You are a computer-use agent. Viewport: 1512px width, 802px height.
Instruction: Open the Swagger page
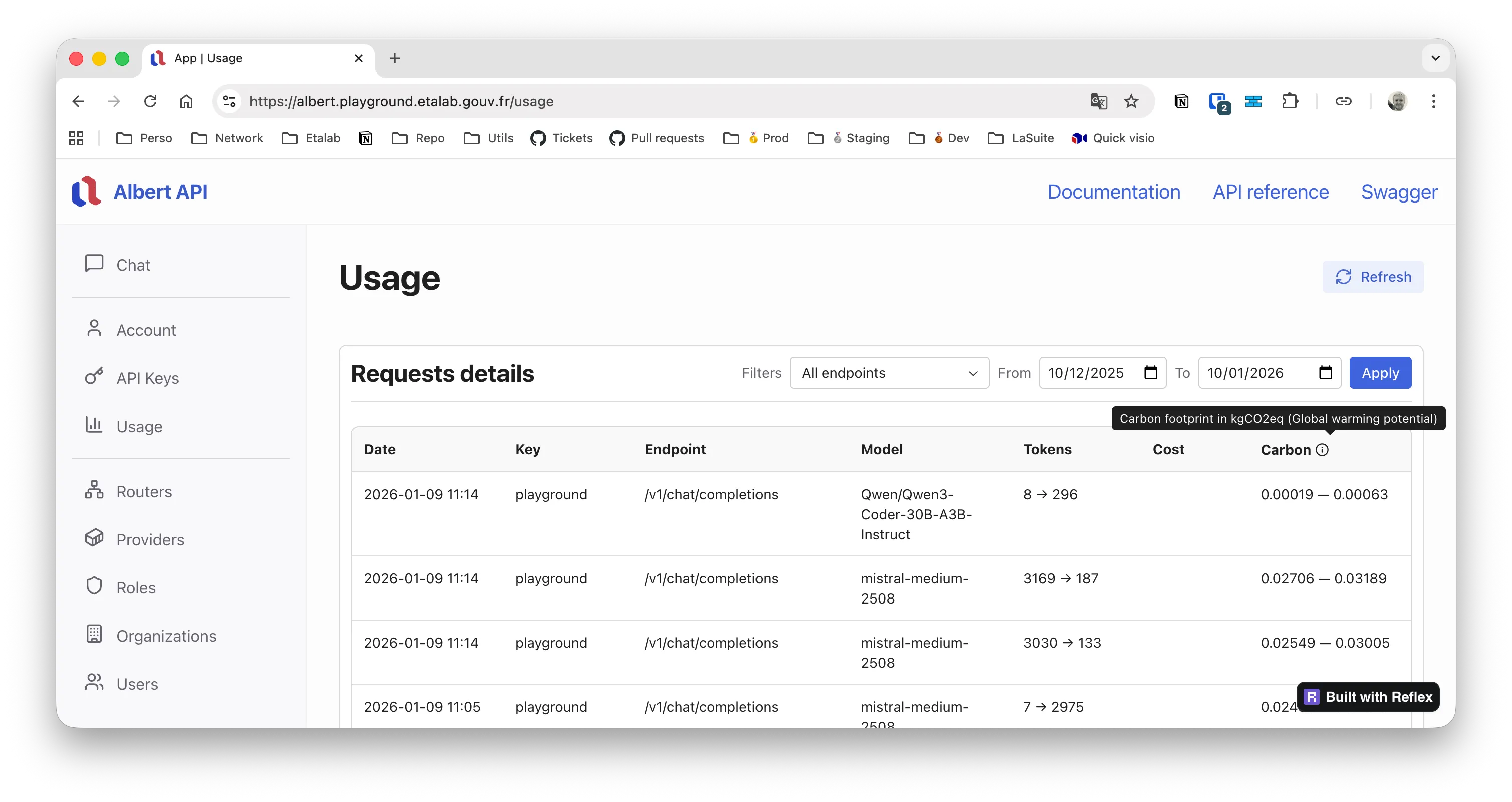tap(1399, 191)
